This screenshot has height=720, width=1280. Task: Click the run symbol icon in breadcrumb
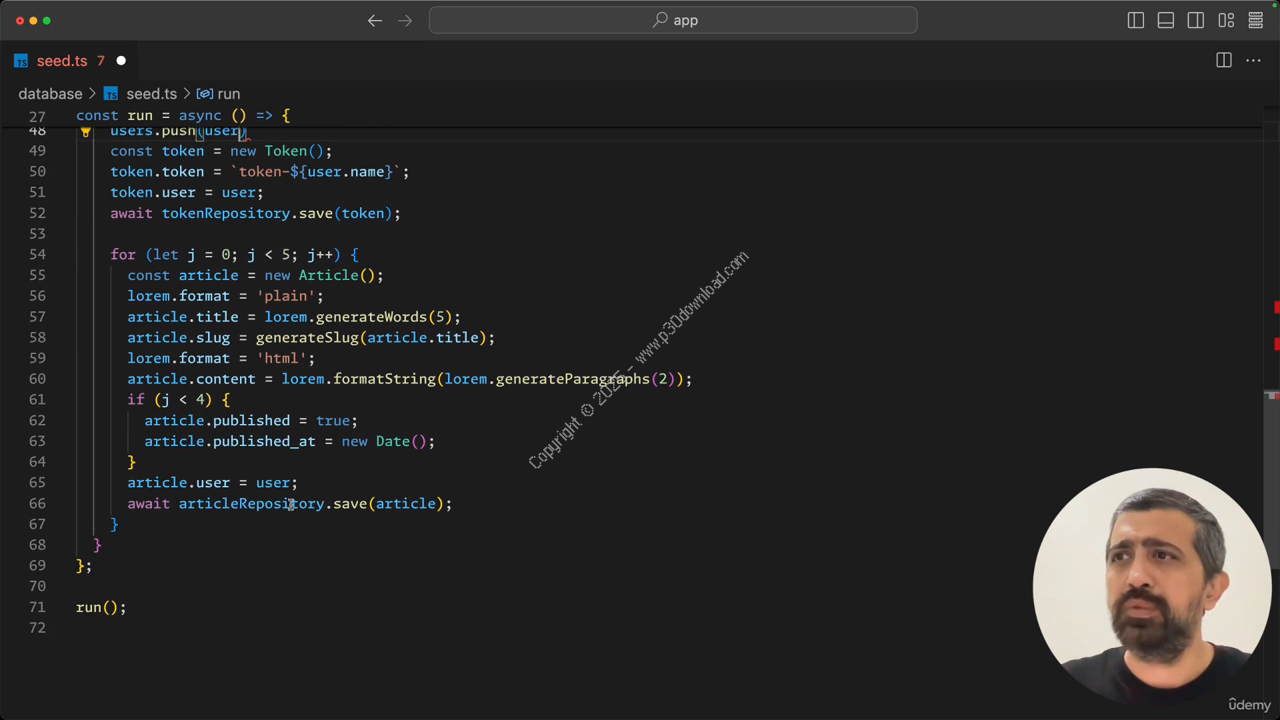tap(204, 94)
